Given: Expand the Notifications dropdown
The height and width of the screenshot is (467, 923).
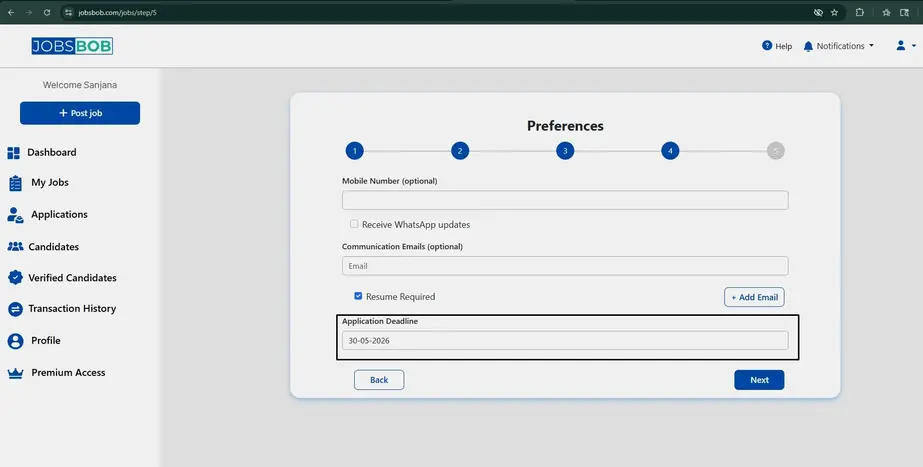Looking at the screenshot, I should [x=839, y=46].
